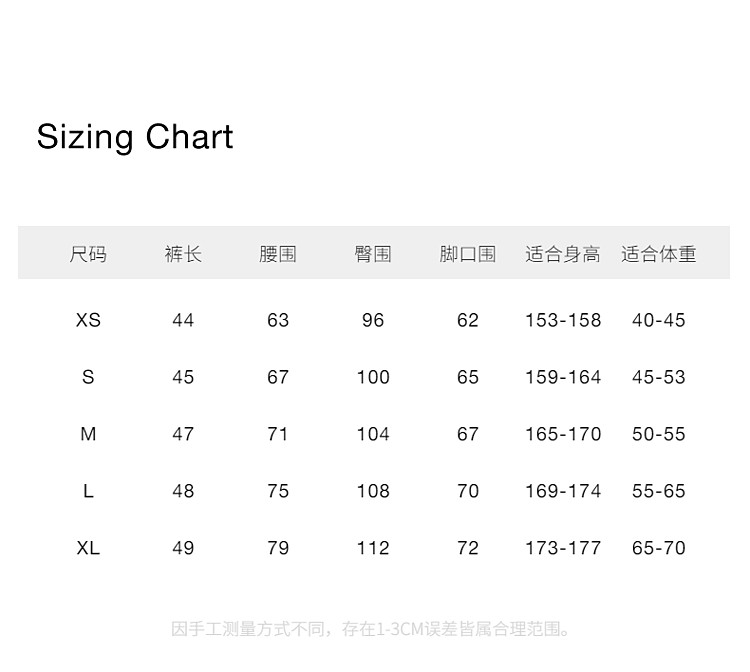
Task: Click the 1-3CM measurement error footnote
Action: [372, 629]
